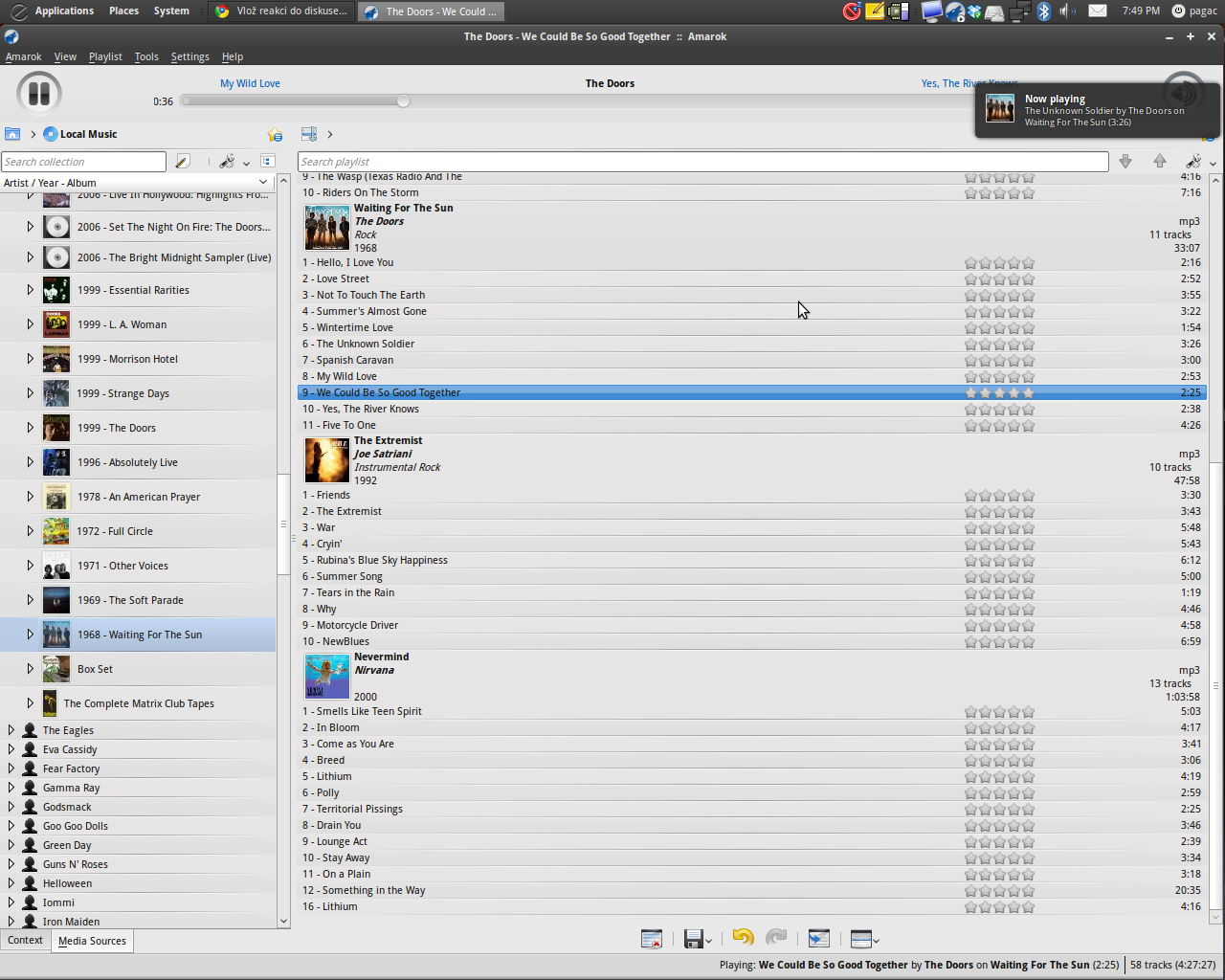Jump to previous playlist search result arrow
Viewport: 1225px width, 980px height.
click(1160, 162)
